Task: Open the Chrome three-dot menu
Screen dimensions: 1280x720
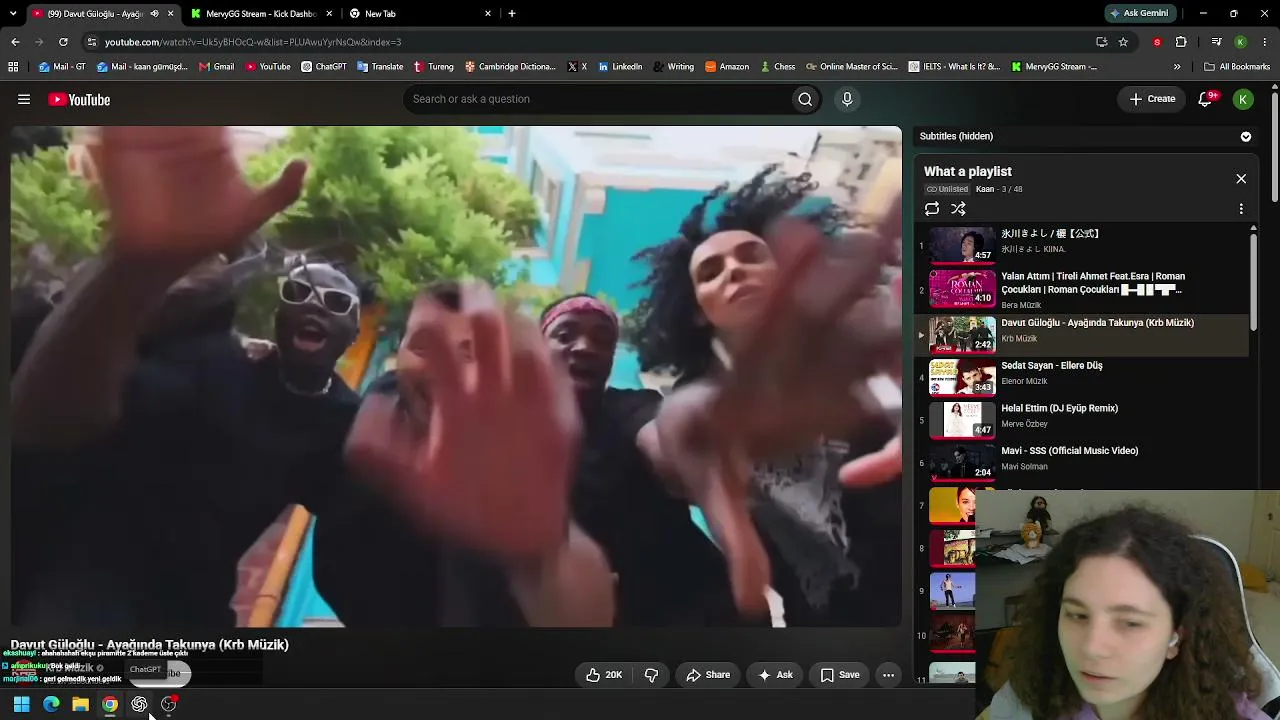Action: 1265,42
